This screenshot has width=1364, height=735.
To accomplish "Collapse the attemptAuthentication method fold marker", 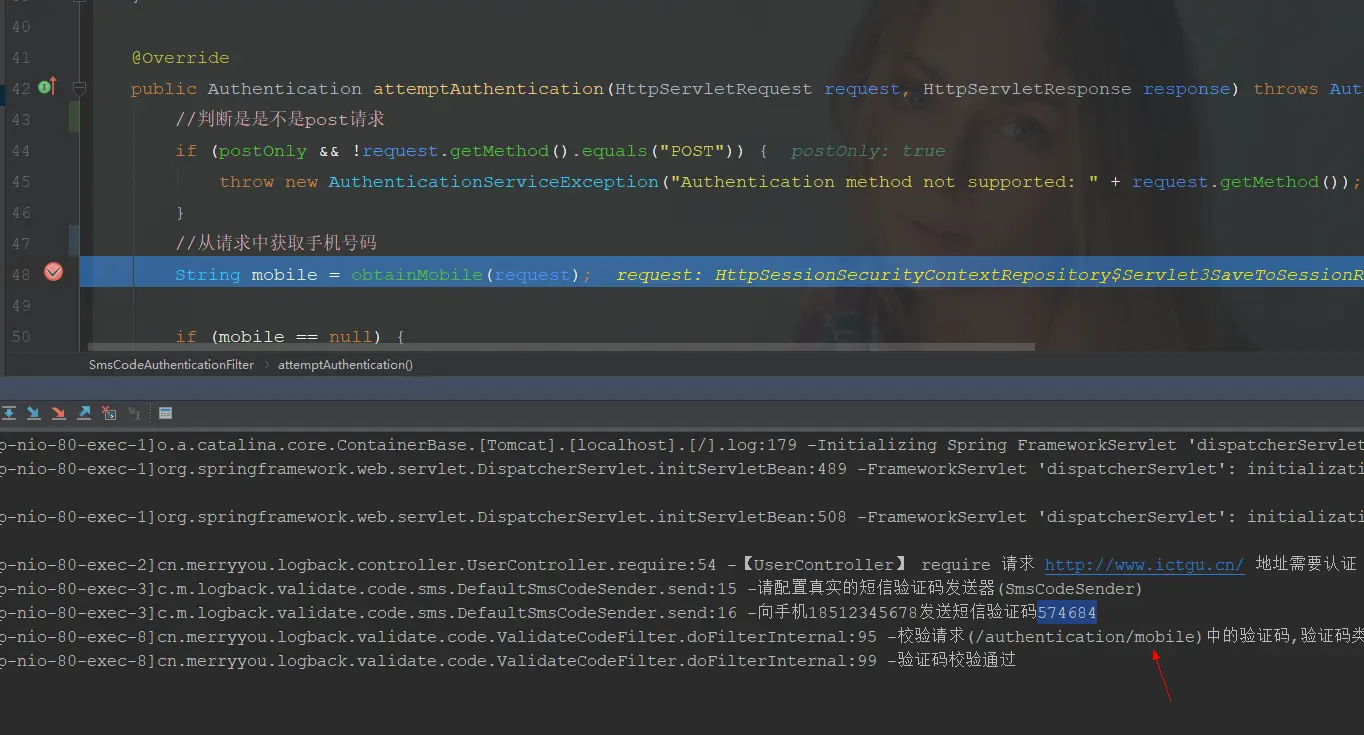I will pyautogui.click(x=79, y=89).
